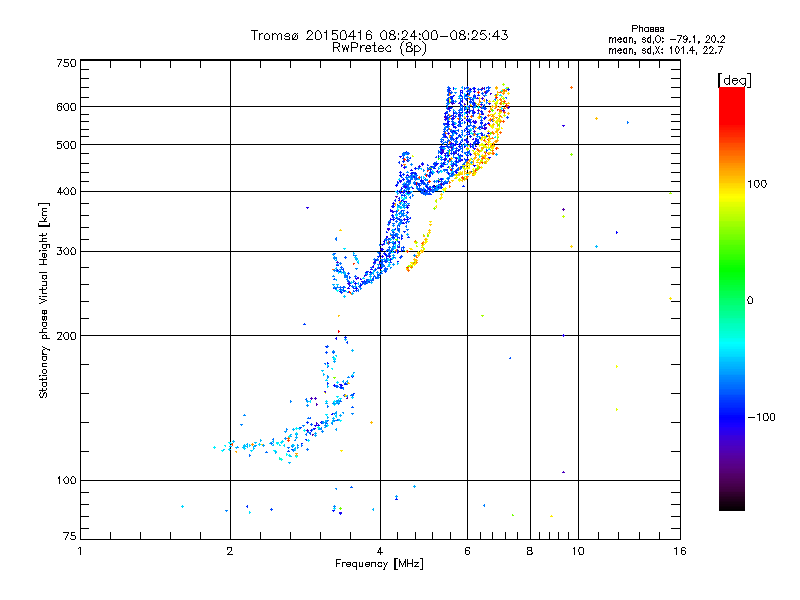Image resolution: width=800 pixels, height=600 pixels.
Task: Click the colorbar label '0'
Action: click(750, 301)
